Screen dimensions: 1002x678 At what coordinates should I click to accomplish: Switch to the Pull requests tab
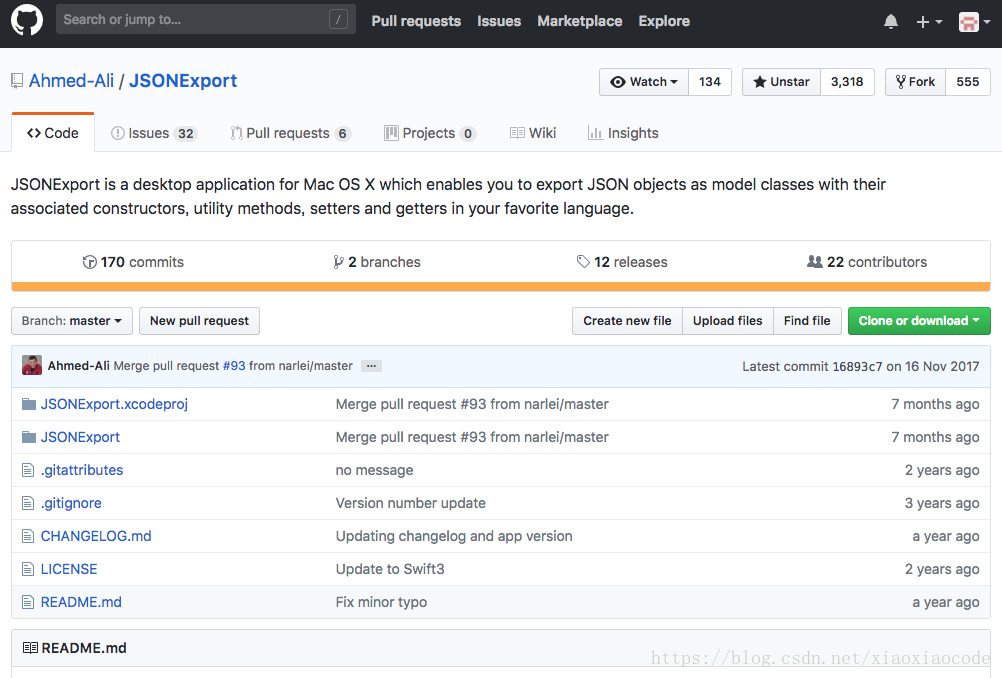coord(290,133)
